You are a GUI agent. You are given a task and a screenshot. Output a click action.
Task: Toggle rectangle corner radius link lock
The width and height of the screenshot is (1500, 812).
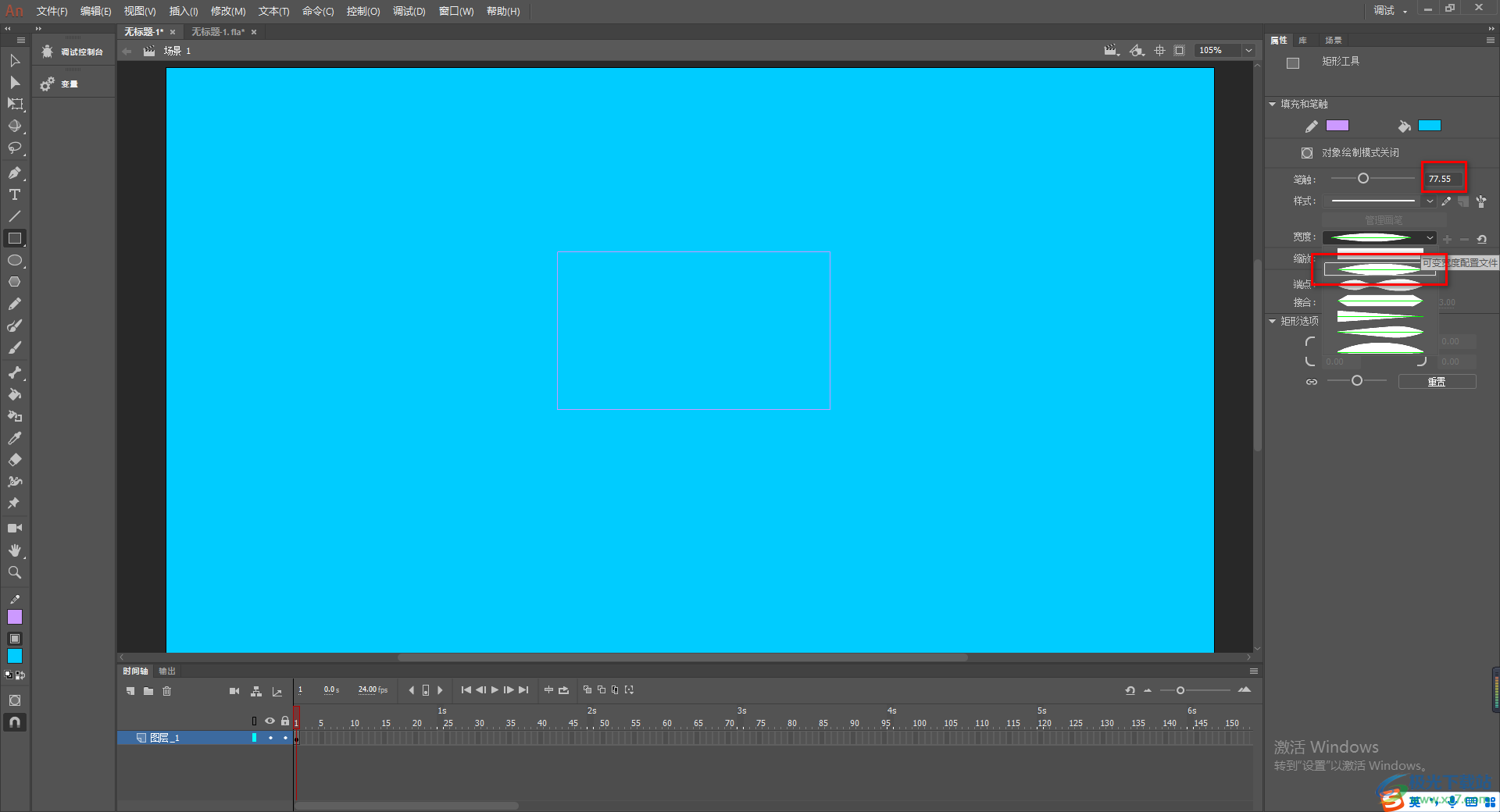pyautogui.click(x=1312, y=382)
